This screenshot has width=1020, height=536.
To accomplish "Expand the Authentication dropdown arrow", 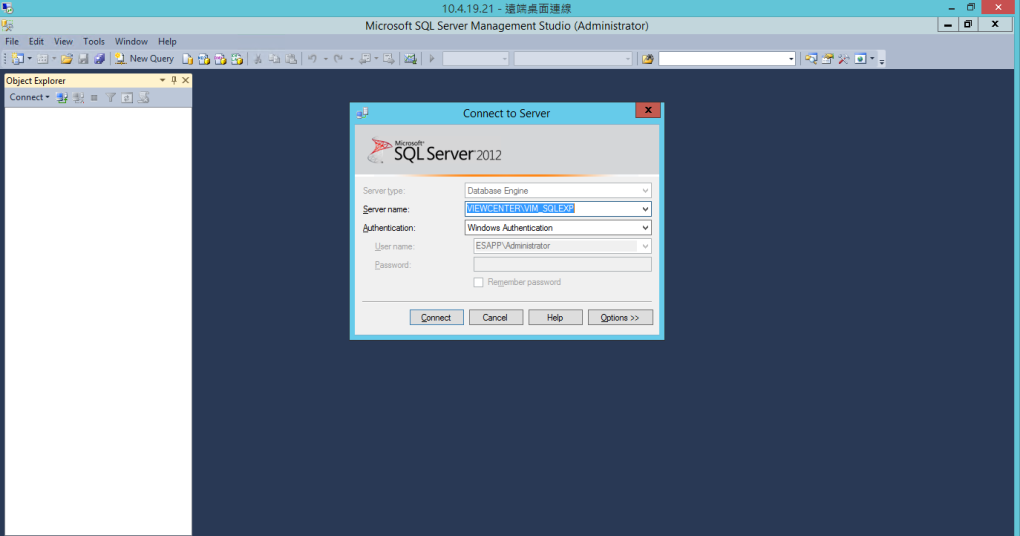I will [645, 228].
